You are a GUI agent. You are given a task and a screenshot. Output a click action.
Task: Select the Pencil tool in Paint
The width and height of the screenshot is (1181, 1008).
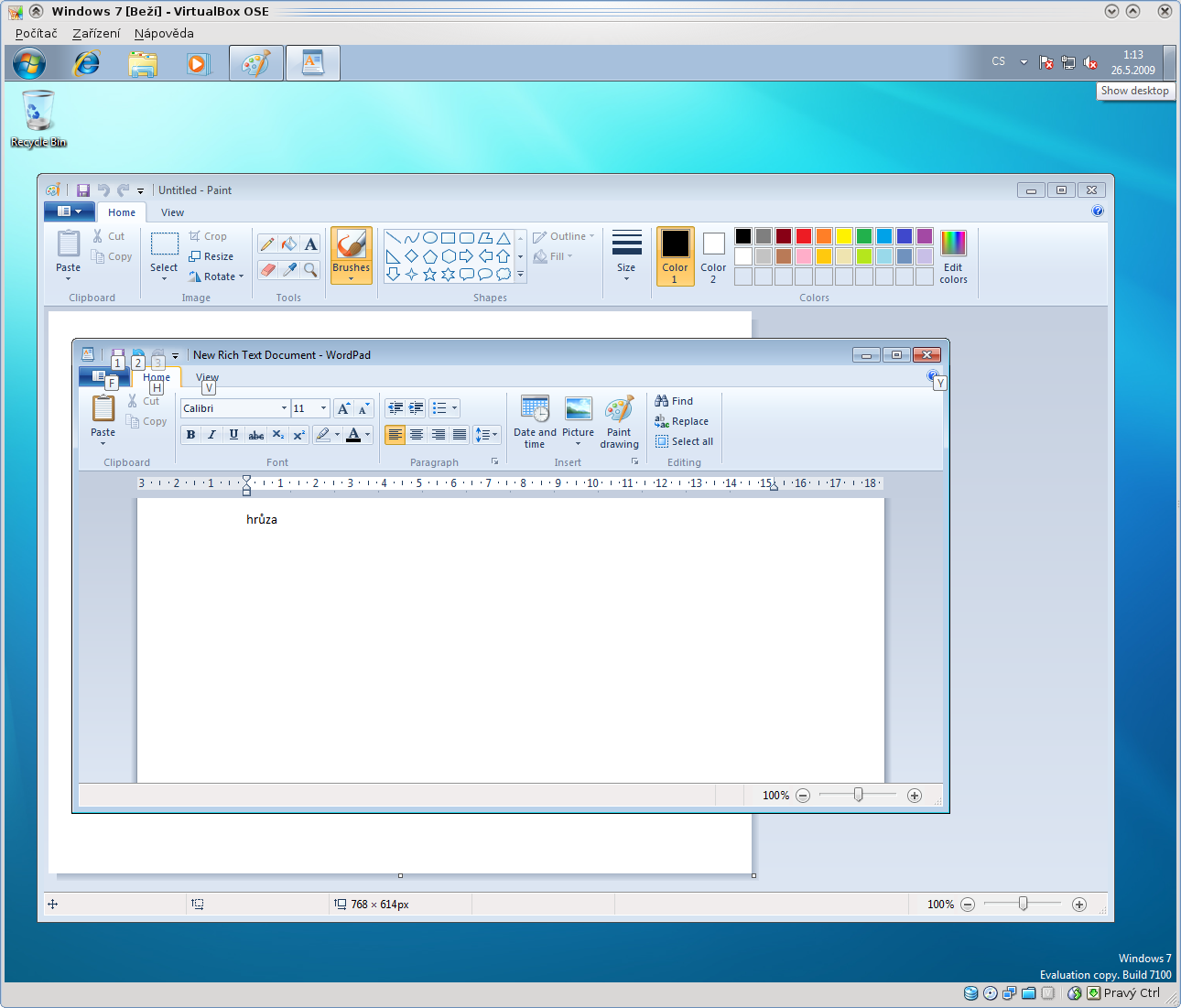(x=267, y=244)
